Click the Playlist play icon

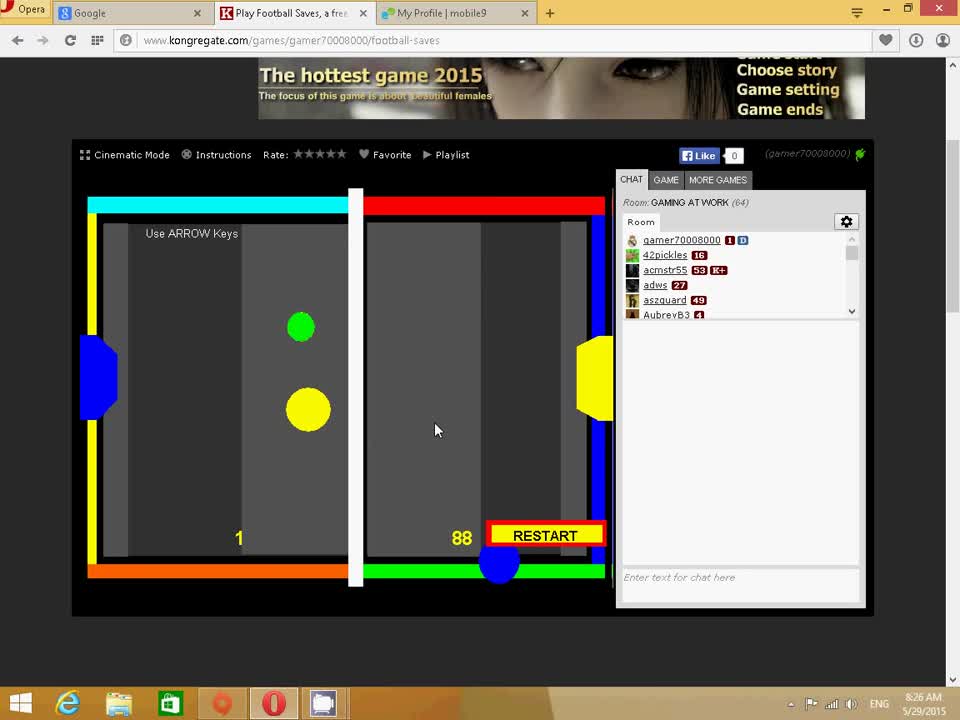point(427,155)
